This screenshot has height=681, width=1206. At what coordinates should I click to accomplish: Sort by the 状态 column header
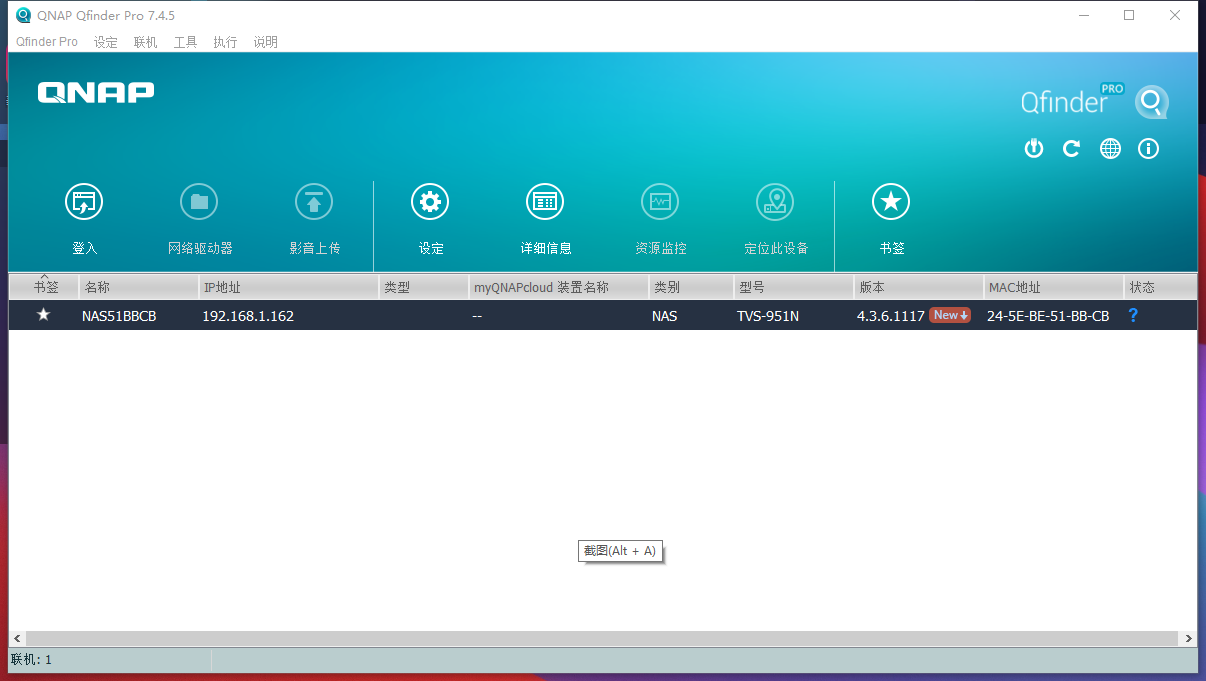point(1160,287)
